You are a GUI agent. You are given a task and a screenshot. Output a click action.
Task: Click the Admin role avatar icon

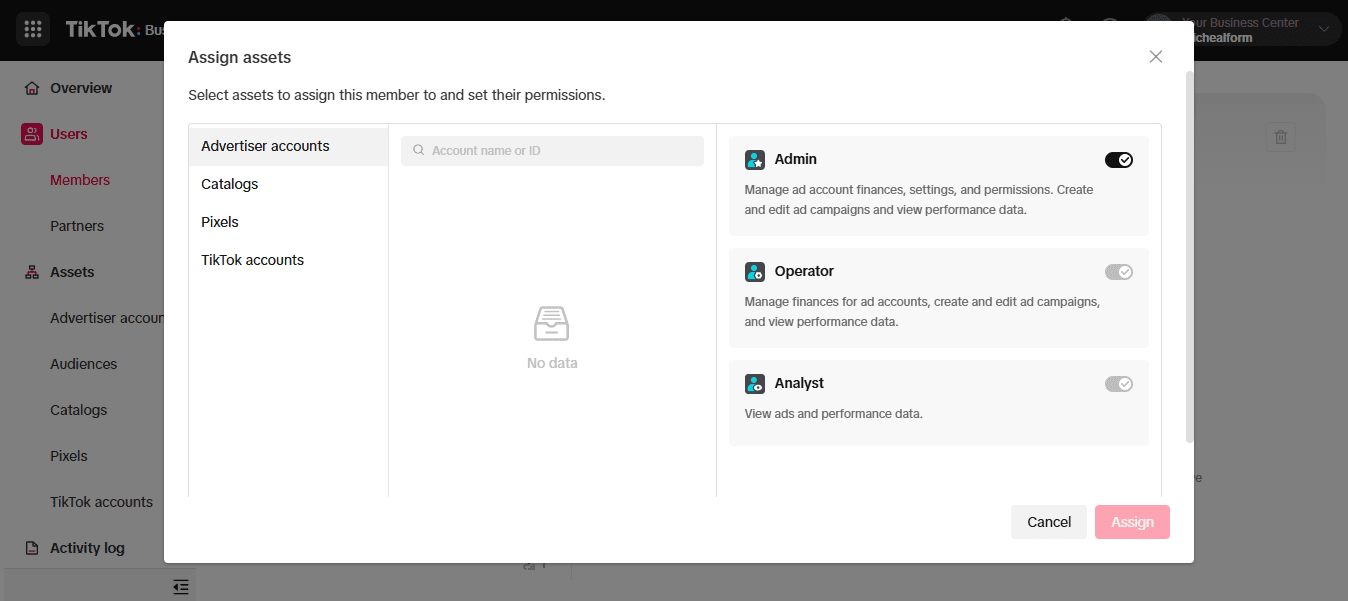pyautogui.click(x=755, y=160)
